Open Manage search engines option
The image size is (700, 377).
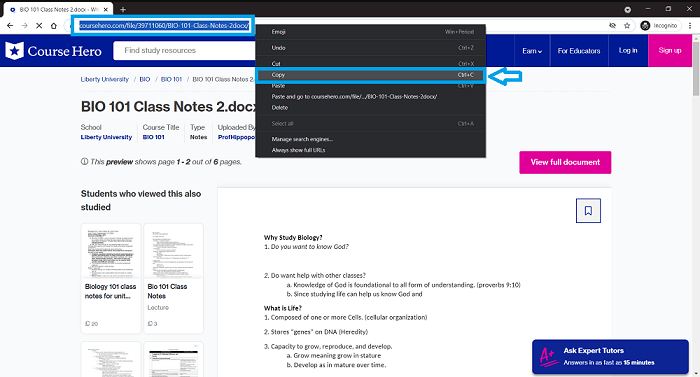point(370,139)
